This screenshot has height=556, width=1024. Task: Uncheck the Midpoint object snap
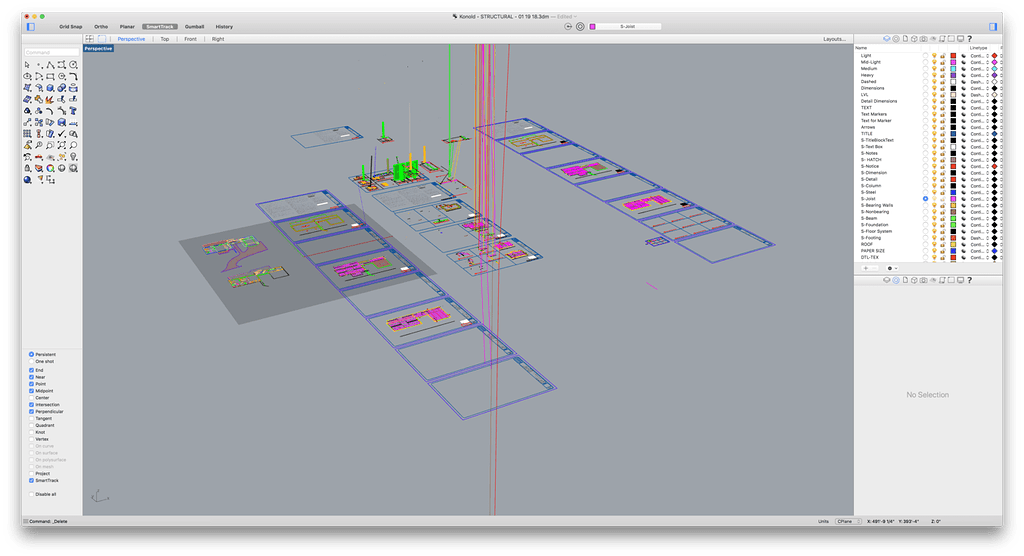tap(31, 390)
